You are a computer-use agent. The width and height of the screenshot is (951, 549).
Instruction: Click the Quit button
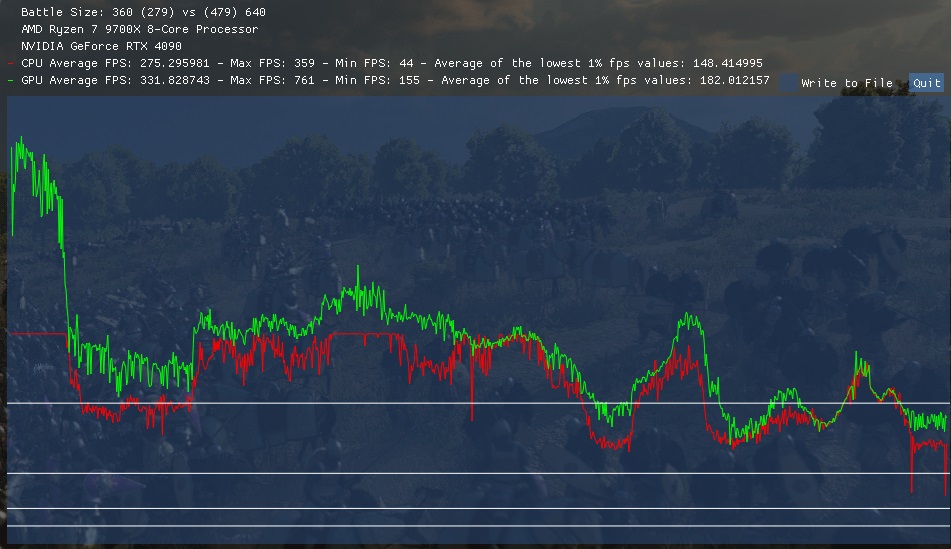tap(926, 83)
